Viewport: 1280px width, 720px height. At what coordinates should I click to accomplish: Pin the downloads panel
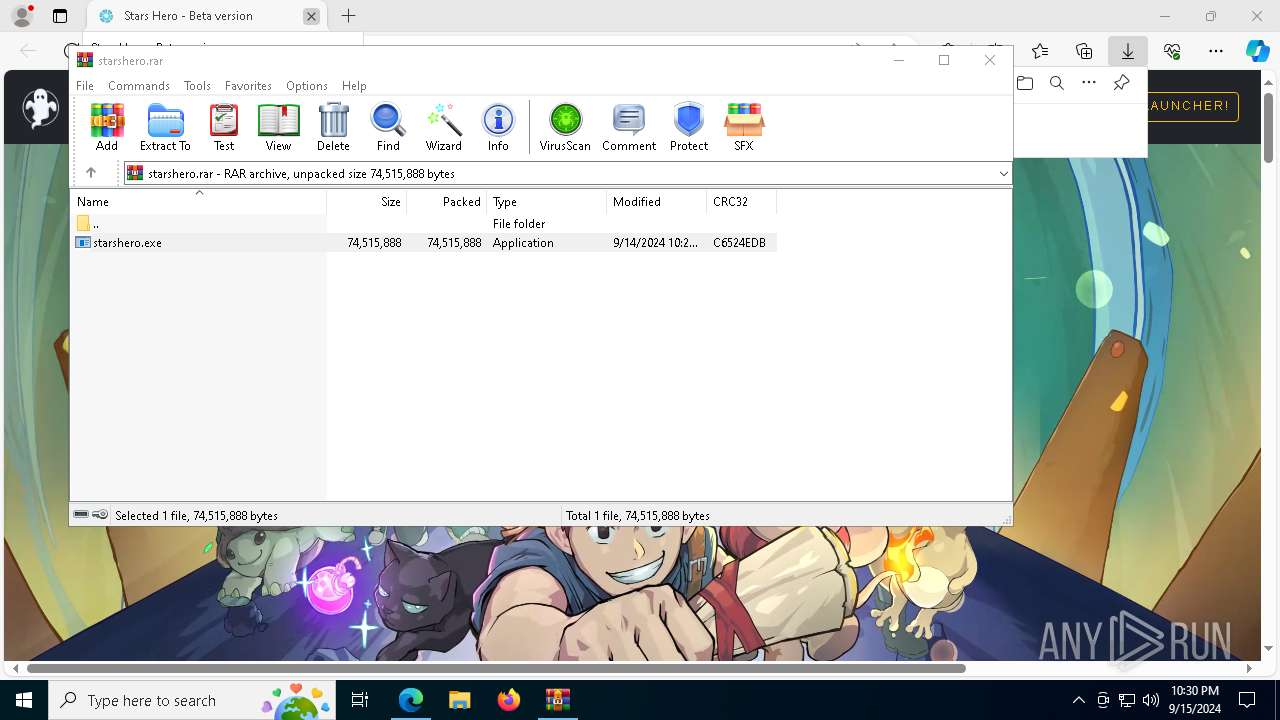click(x=1122, y=83)
